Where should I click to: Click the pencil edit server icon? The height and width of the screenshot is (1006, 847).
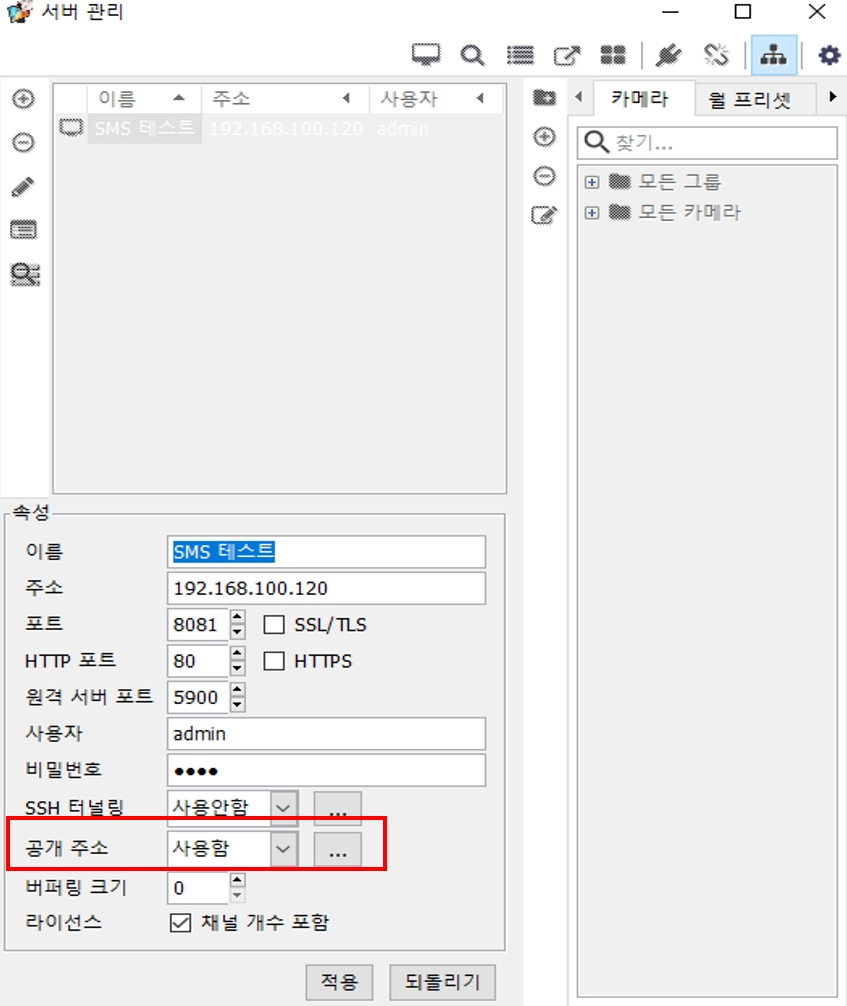click(x=23, y=186)
